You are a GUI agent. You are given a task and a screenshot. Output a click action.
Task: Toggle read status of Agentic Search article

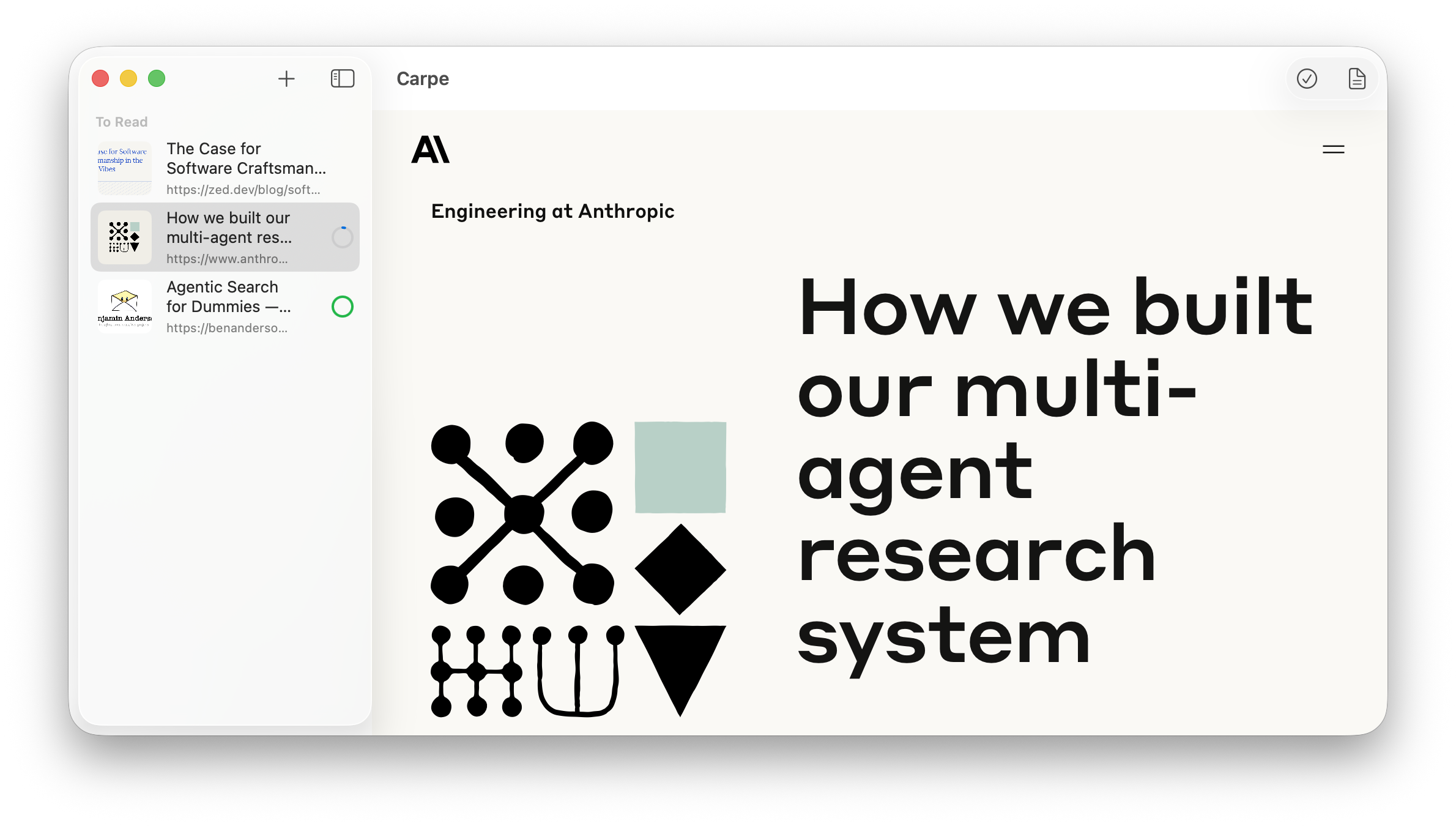pos(343,307)
